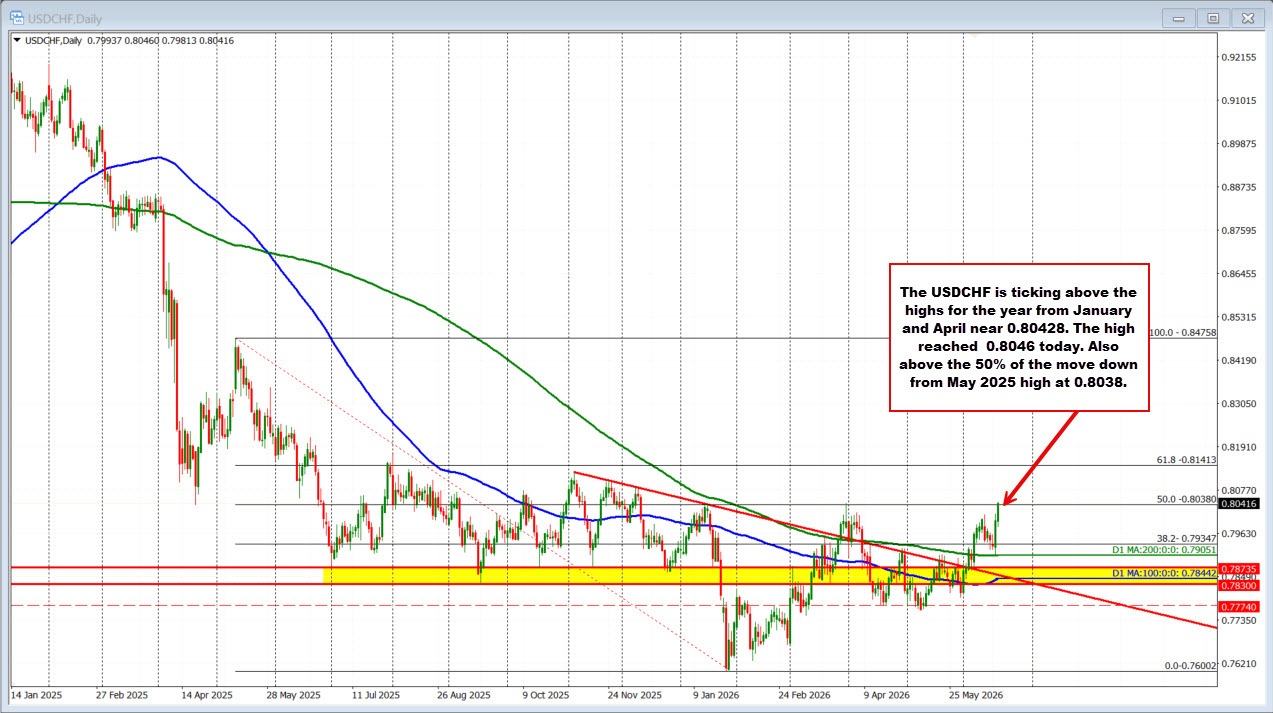Click the 11 Jul 2025 date label
This screenshot has width=1273, height=713.
pyautogui.click(x=376, y=693)
